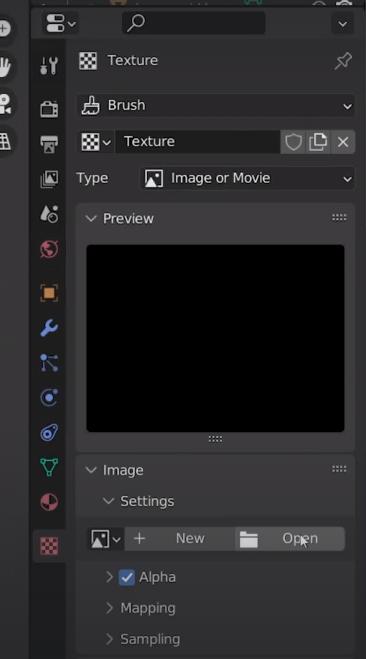Open the Tool properties tab
Screen dimensions: 366x659
coord(49,66)
